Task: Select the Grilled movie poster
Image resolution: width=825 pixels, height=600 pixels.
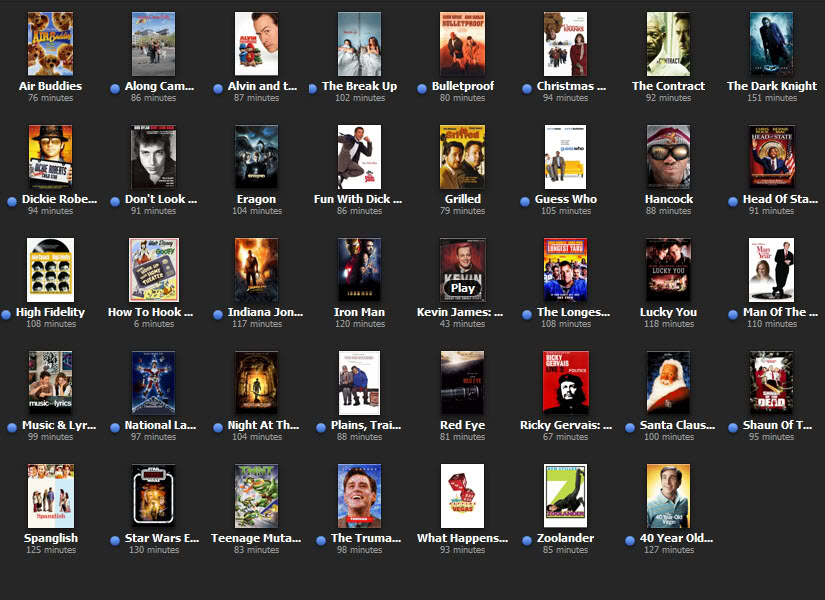Action: [462, 157]
